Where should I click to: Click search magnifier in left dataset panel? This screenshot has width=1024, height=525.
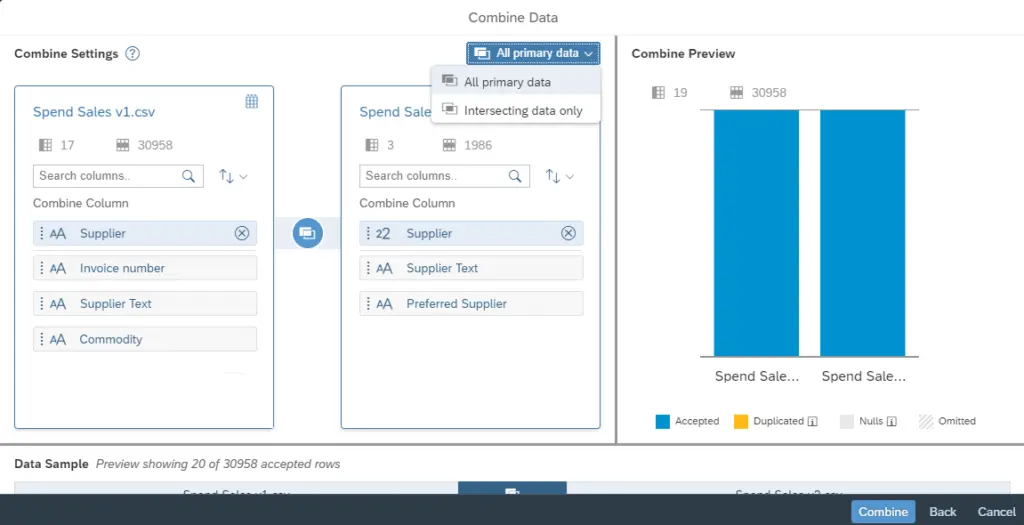189,176
